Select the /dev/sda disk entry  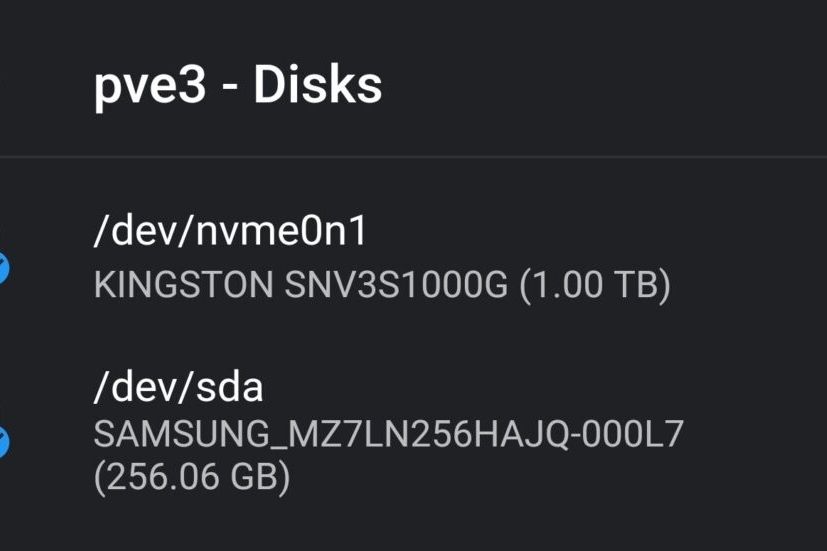pos(414,432)
